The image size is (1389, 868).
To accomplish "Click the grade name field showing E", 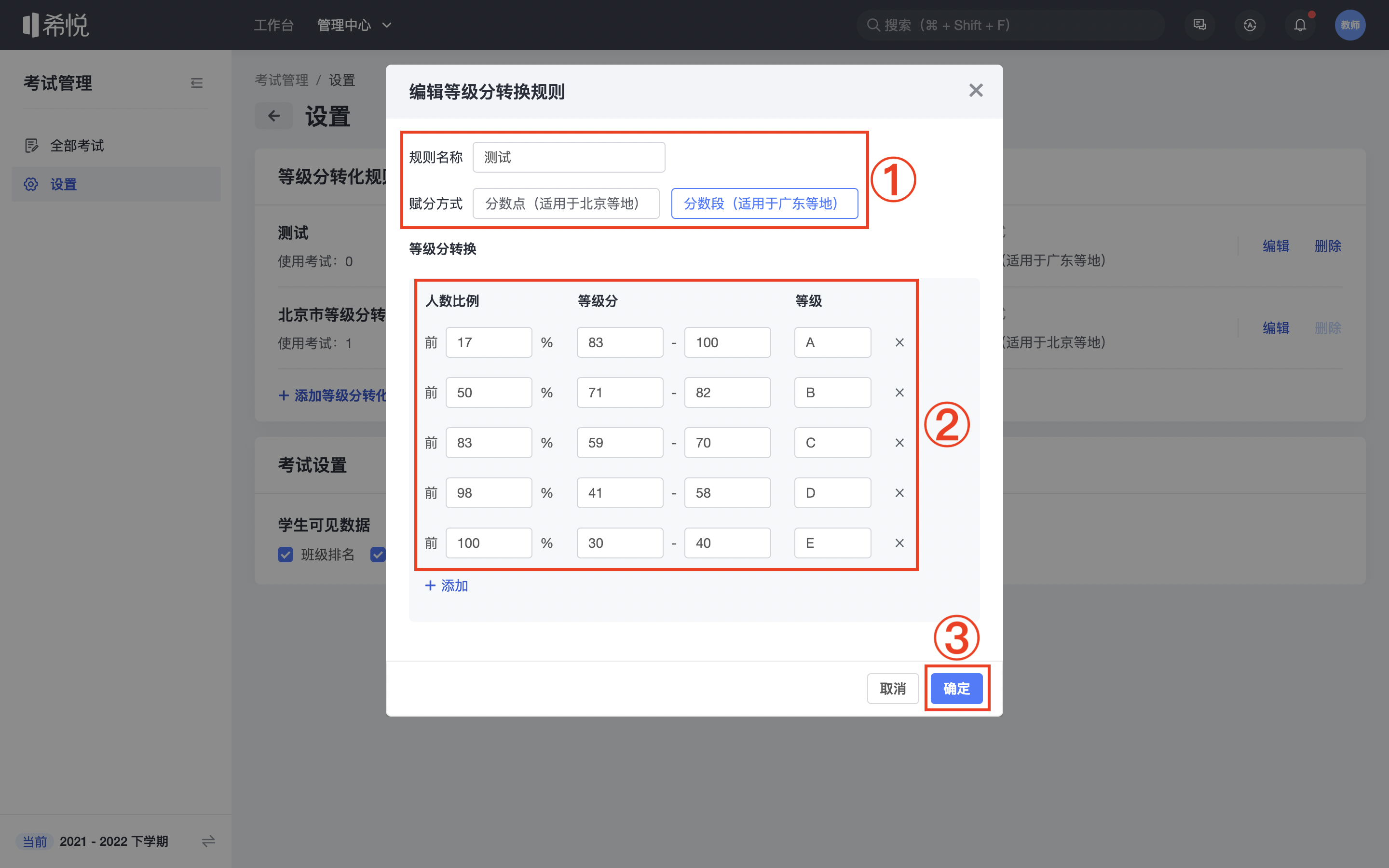I will [832, 543].
